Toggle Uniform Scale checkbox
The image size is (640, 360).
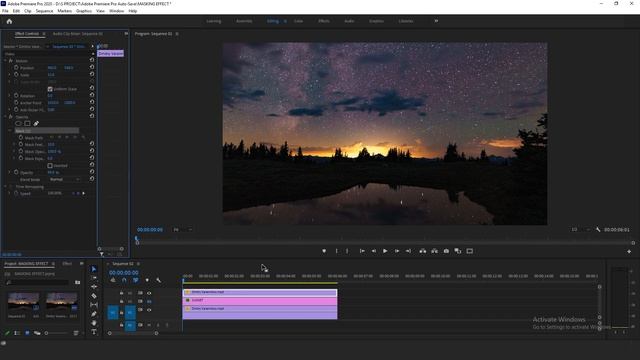(x=50, y=89)
